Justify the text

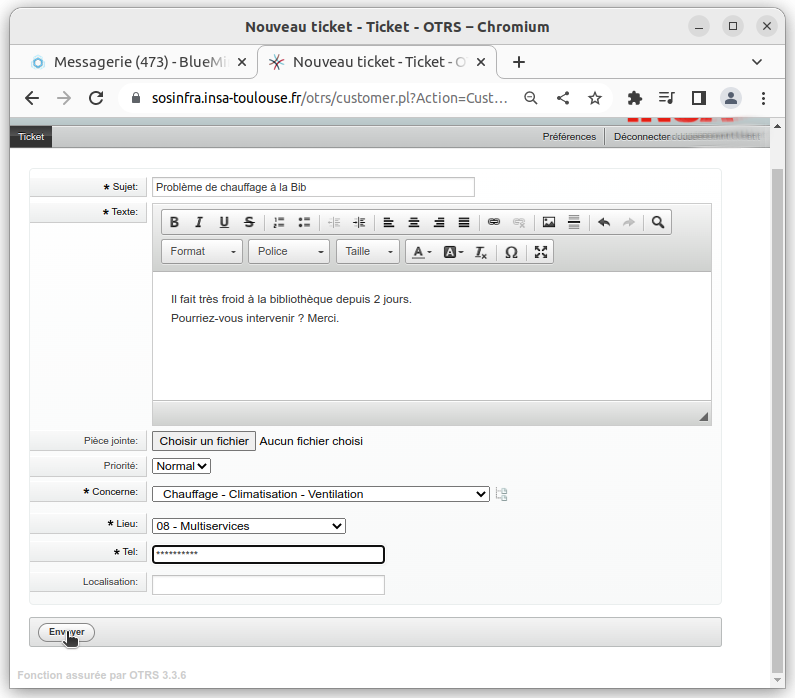464,222
